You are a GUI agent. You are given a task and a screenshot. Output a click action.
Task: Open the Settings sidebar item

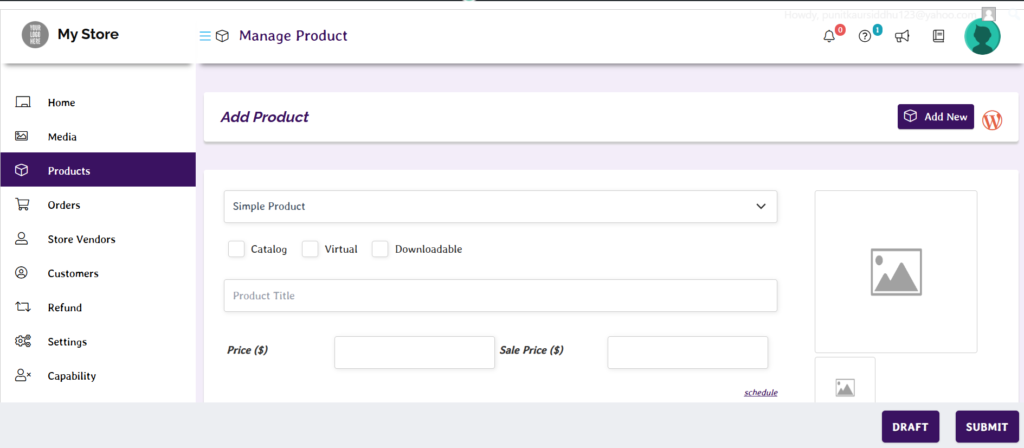coord(67,342)
